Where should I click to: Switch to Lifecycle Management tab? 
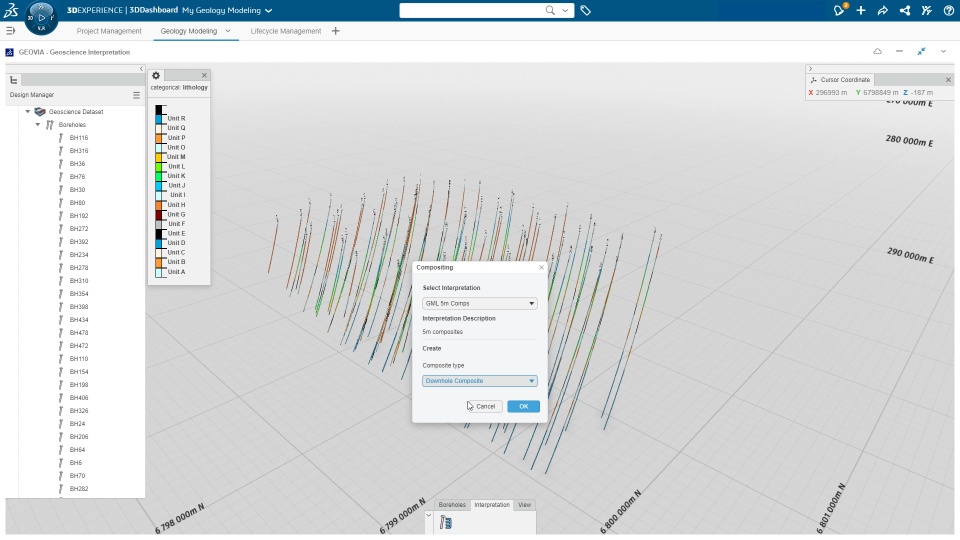[x=285, y=31]
